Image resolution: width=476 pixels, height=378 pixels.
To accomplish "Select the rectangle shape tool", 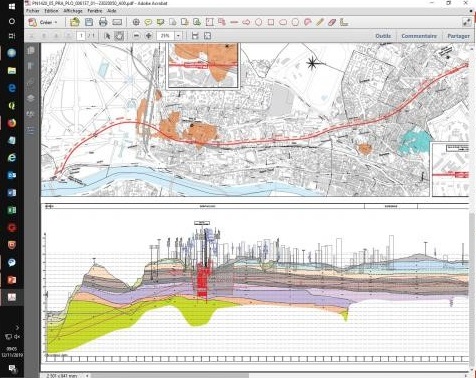I will [x=271, y=22].
